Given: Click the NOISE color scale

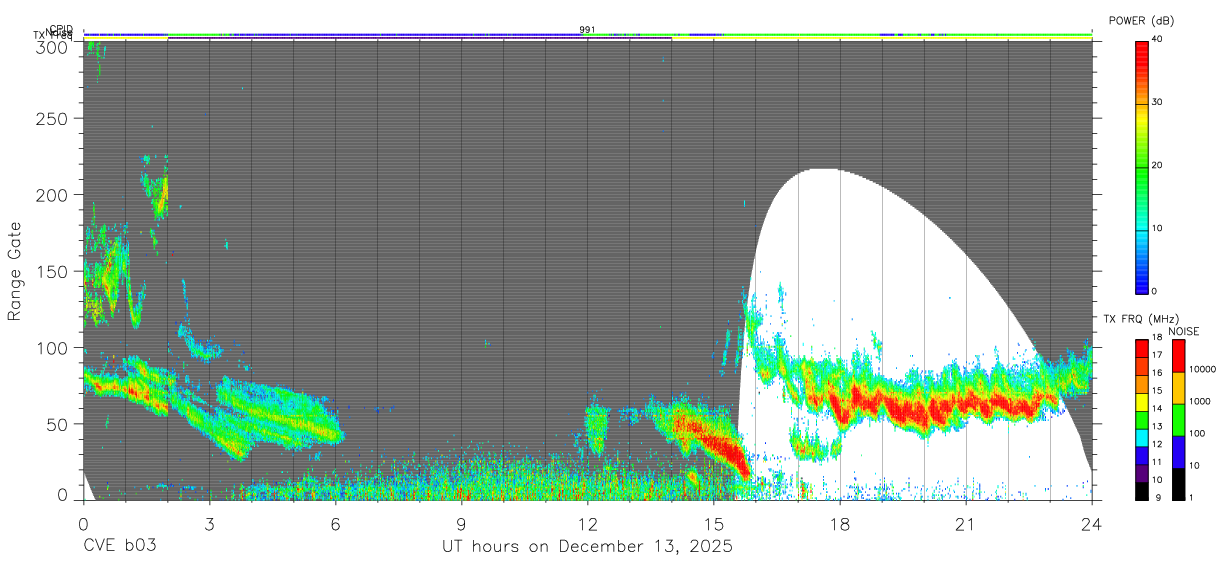Looking at the screenshot, I should pyautogui.click(x=1178, y=420).
